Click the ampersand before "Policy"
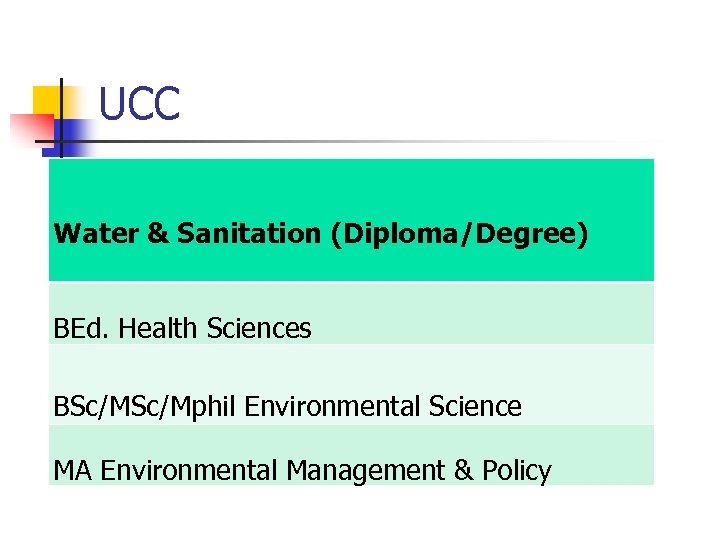 (x=466, y=470)
